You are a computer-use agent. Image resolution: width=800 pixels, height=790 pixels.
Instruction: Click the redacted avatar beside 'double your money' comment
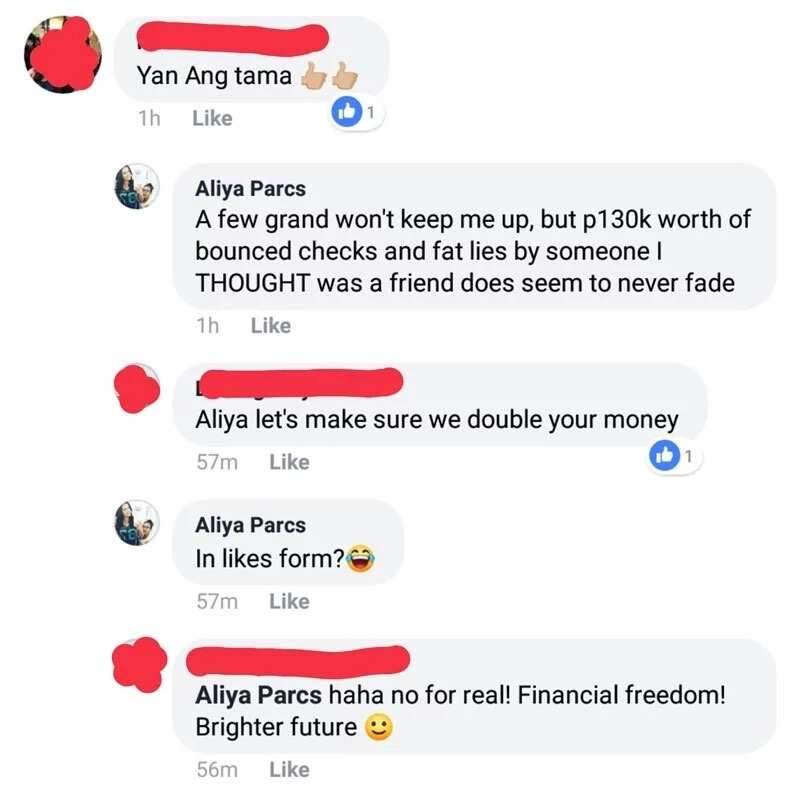tap(137, 388)
